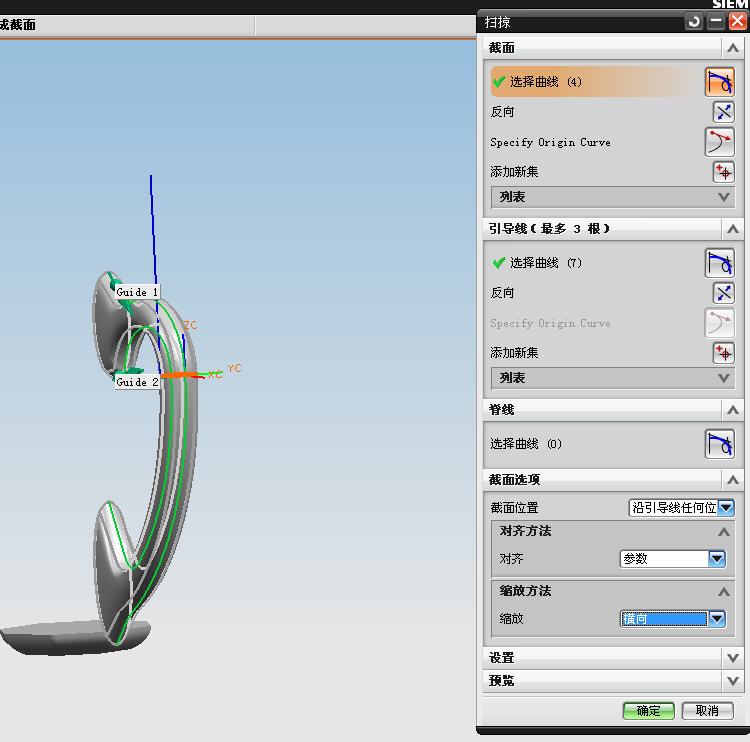750x742 pixels.
Task: Expand the 设置 section
Action: pyautogui.click(x=732, y=658)
